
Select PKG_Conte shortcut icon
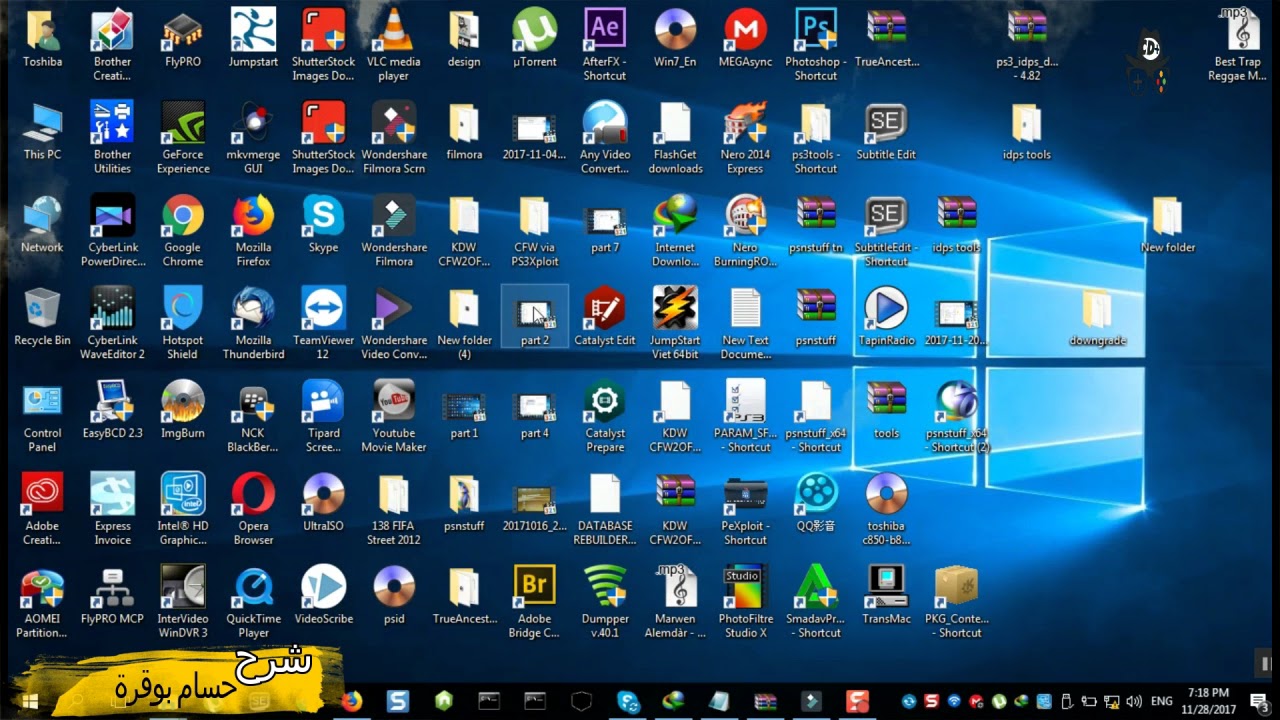click(x=956, y=587)
